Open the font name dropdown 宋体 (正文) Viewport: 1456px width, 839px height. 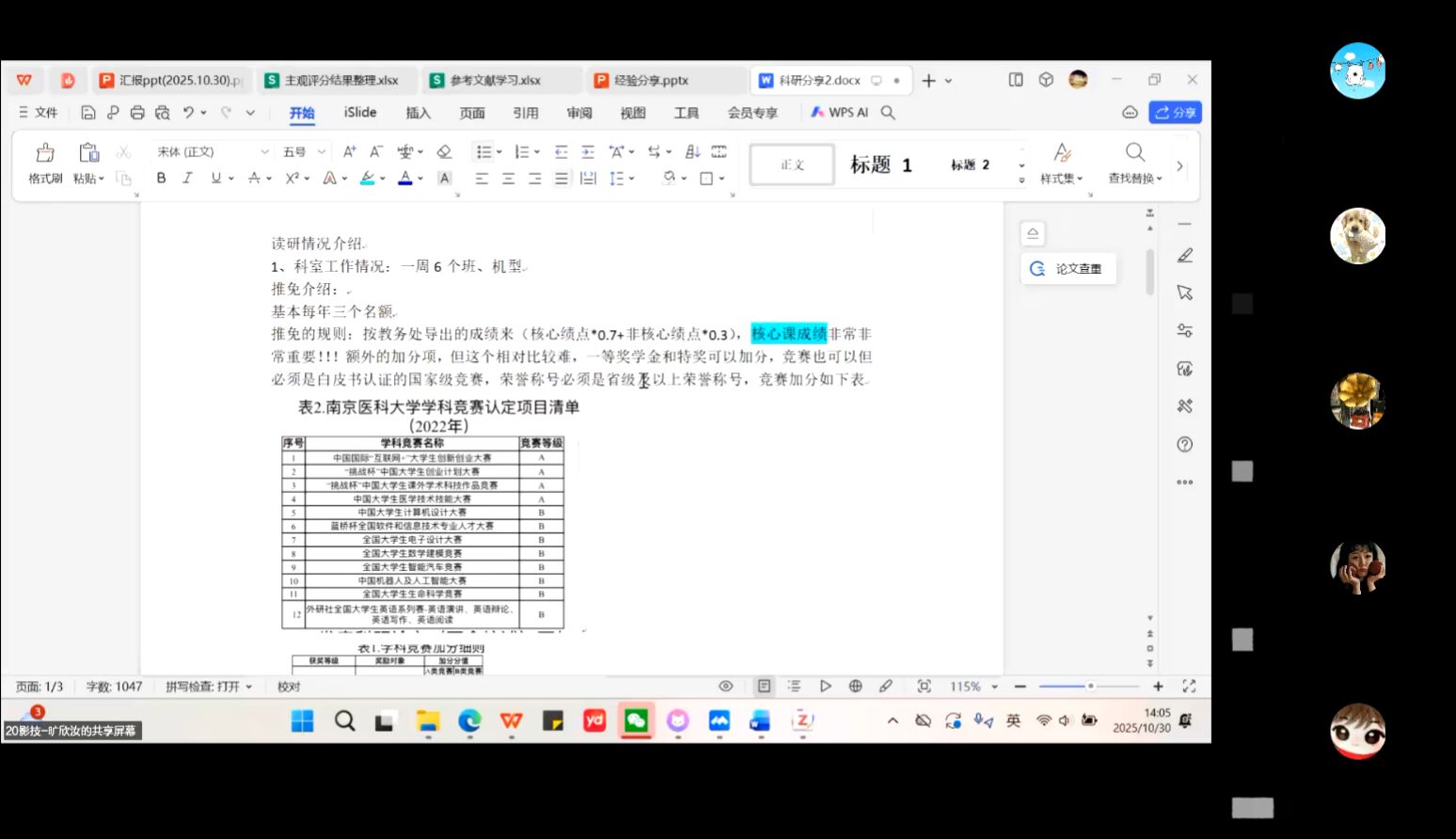(213, 151)
